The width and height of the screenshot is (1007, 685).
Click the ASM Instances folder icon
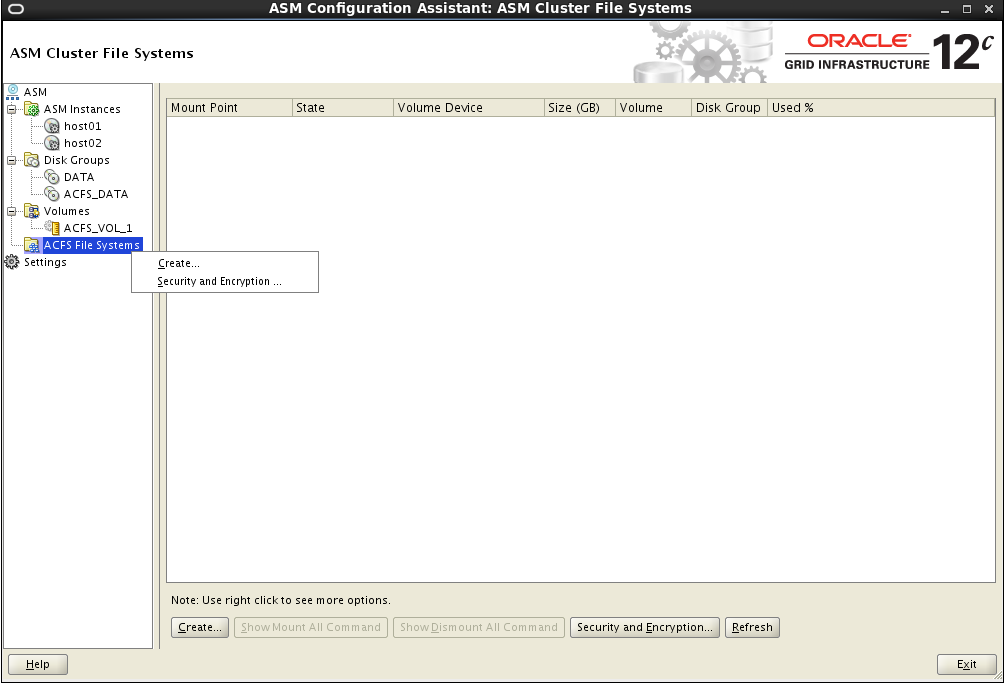(x=31, y=109)
